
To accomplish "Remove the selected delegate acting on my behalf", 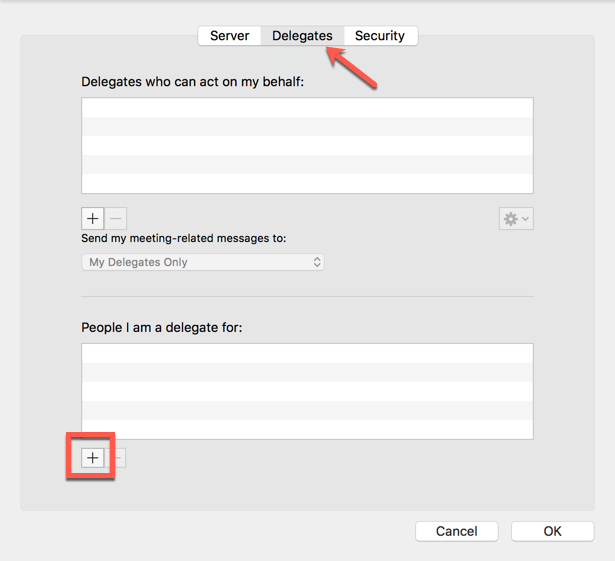I will [116, 219].
